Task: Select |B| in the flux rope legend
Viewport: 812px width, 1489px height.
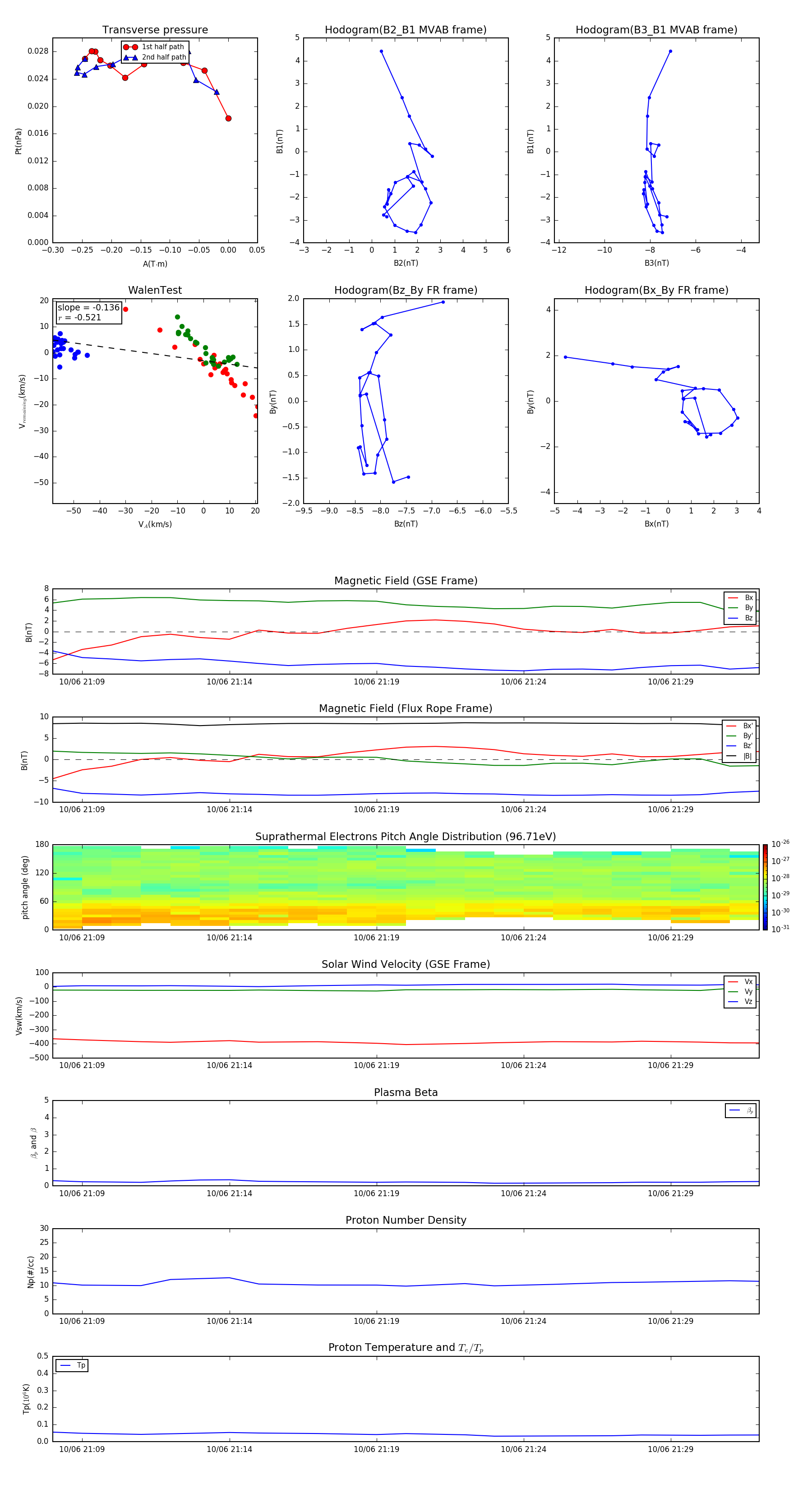Action: pyautogui.click(x=739, y=756)
